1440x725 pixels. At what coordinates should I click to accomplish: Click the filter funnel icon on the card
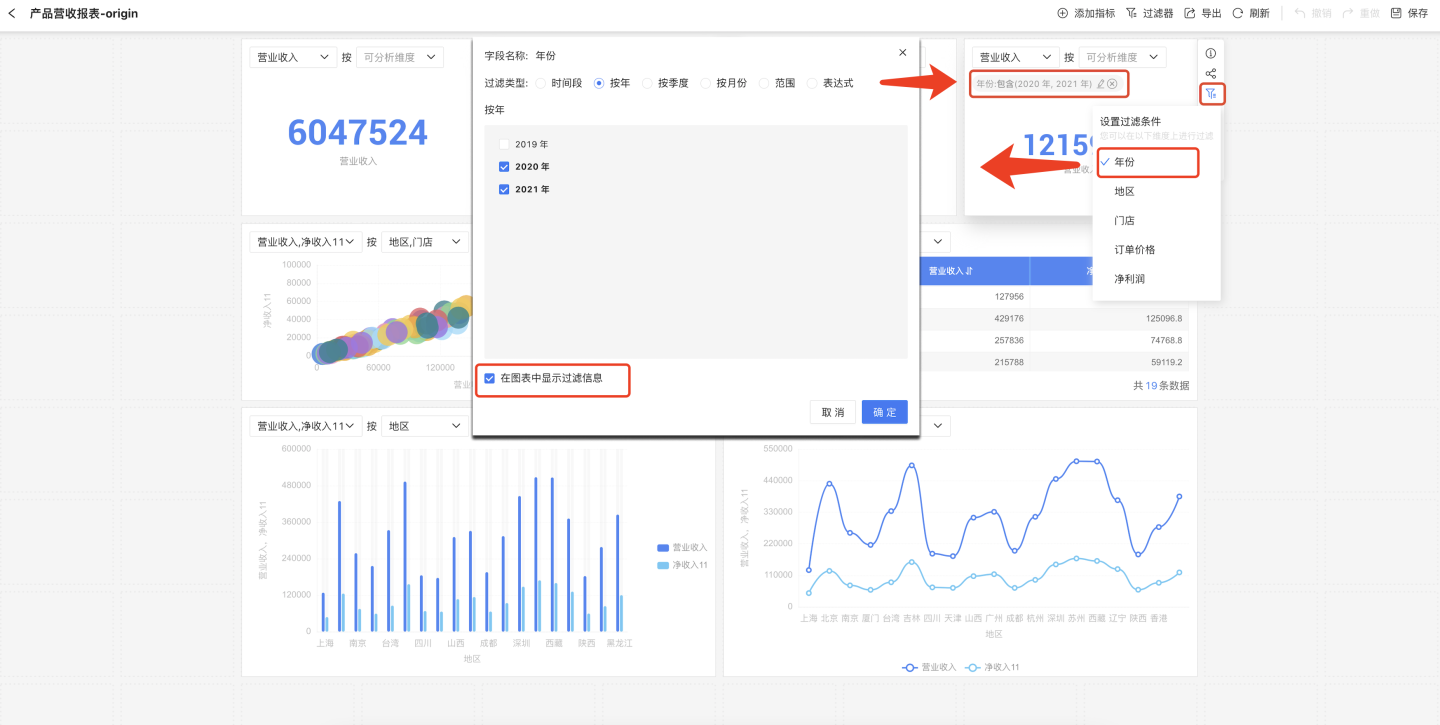1211,94
